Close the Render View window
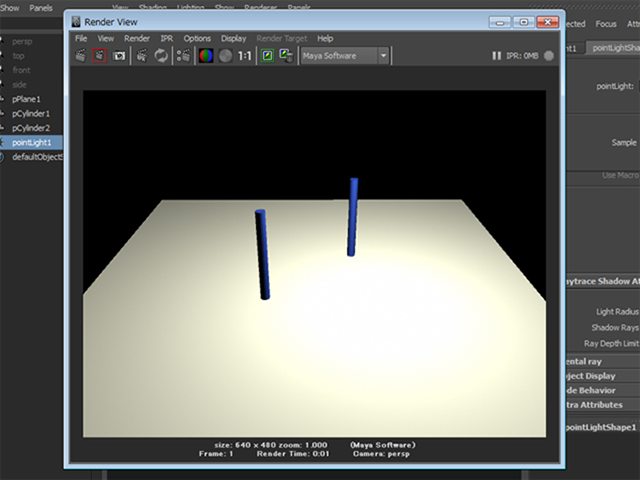This screenshot has width=640, height=480. 547,22
